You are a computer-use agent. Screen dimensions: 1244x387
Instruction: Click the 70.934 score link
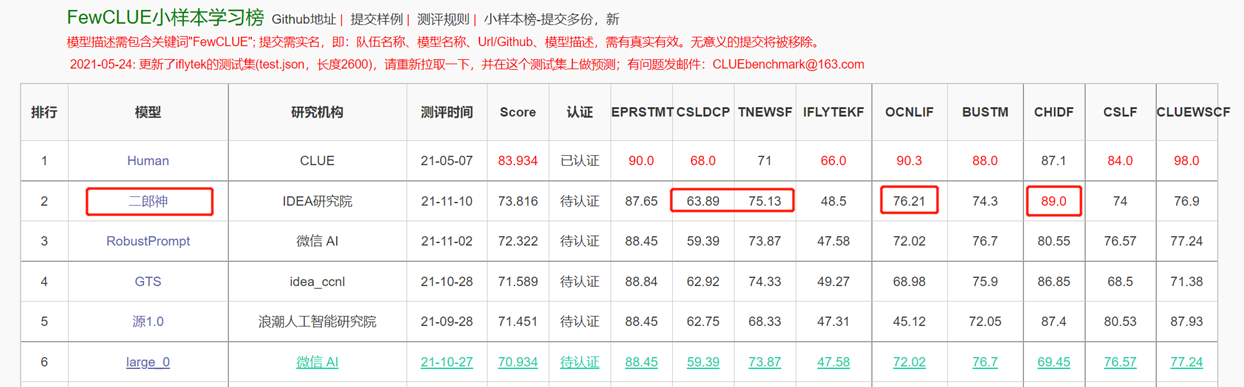[518, 362]
